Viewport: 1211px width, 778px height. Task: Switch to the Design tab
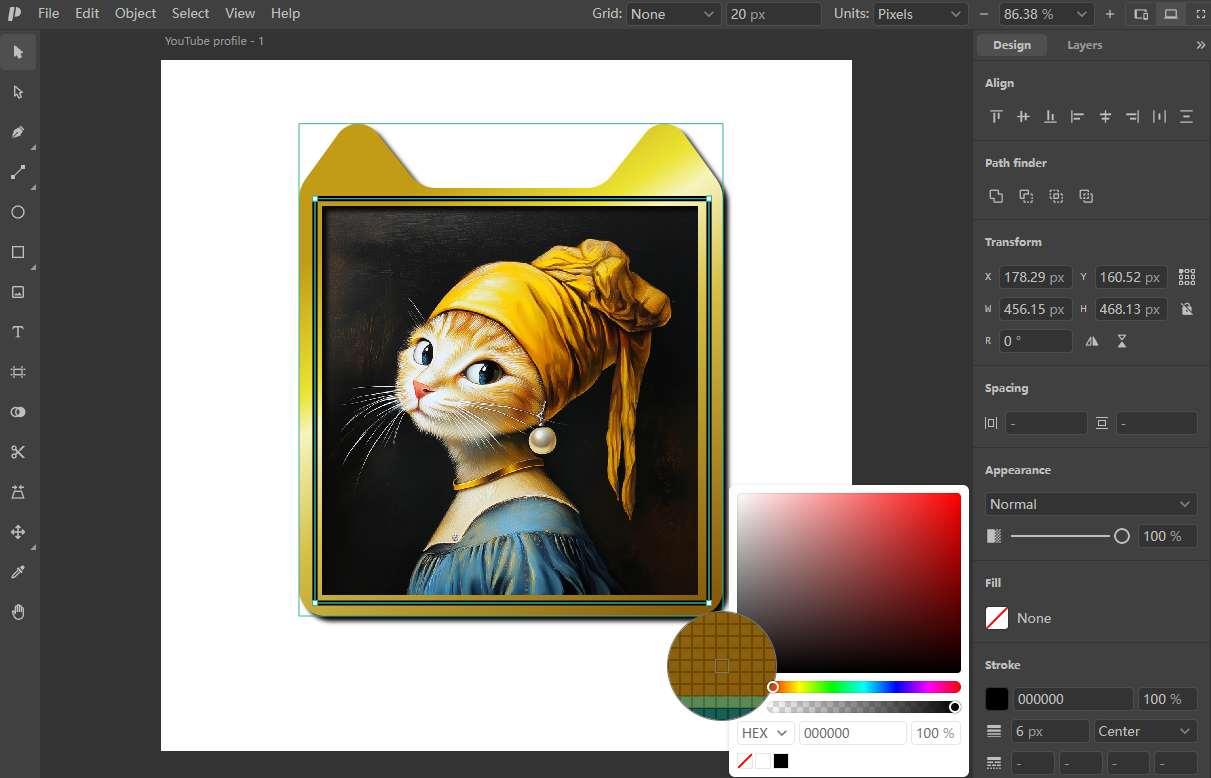point(1012,45)
